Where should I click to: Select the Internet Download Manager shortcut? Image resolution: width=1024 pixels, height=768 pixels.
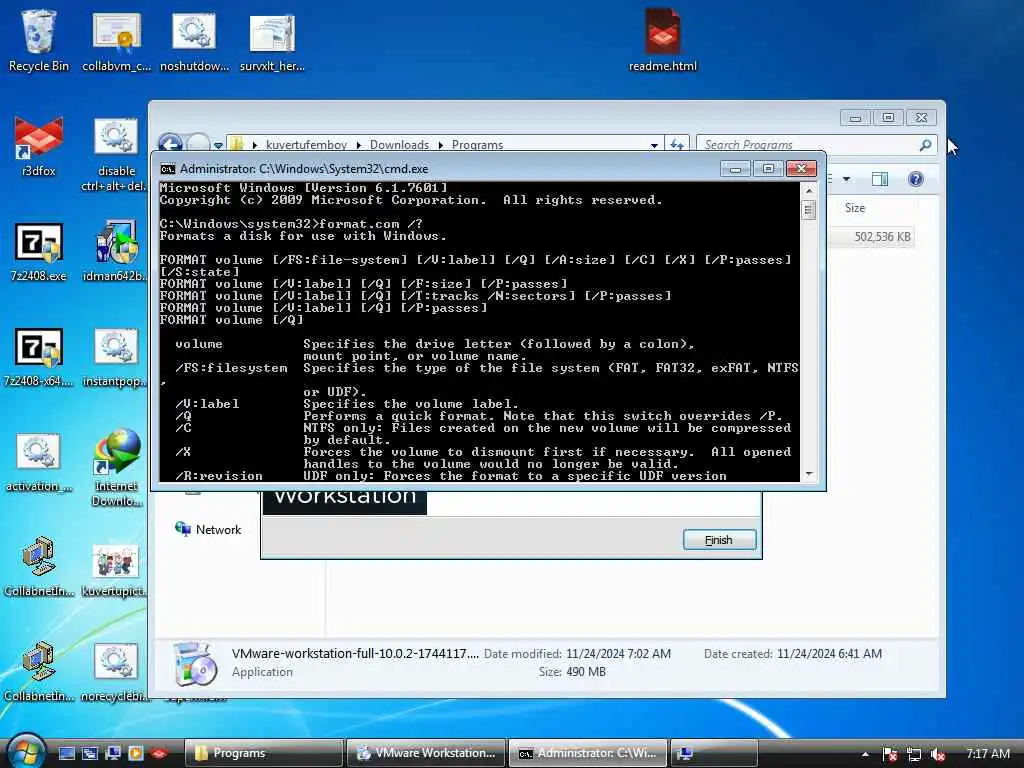click(x=116, y=468)
